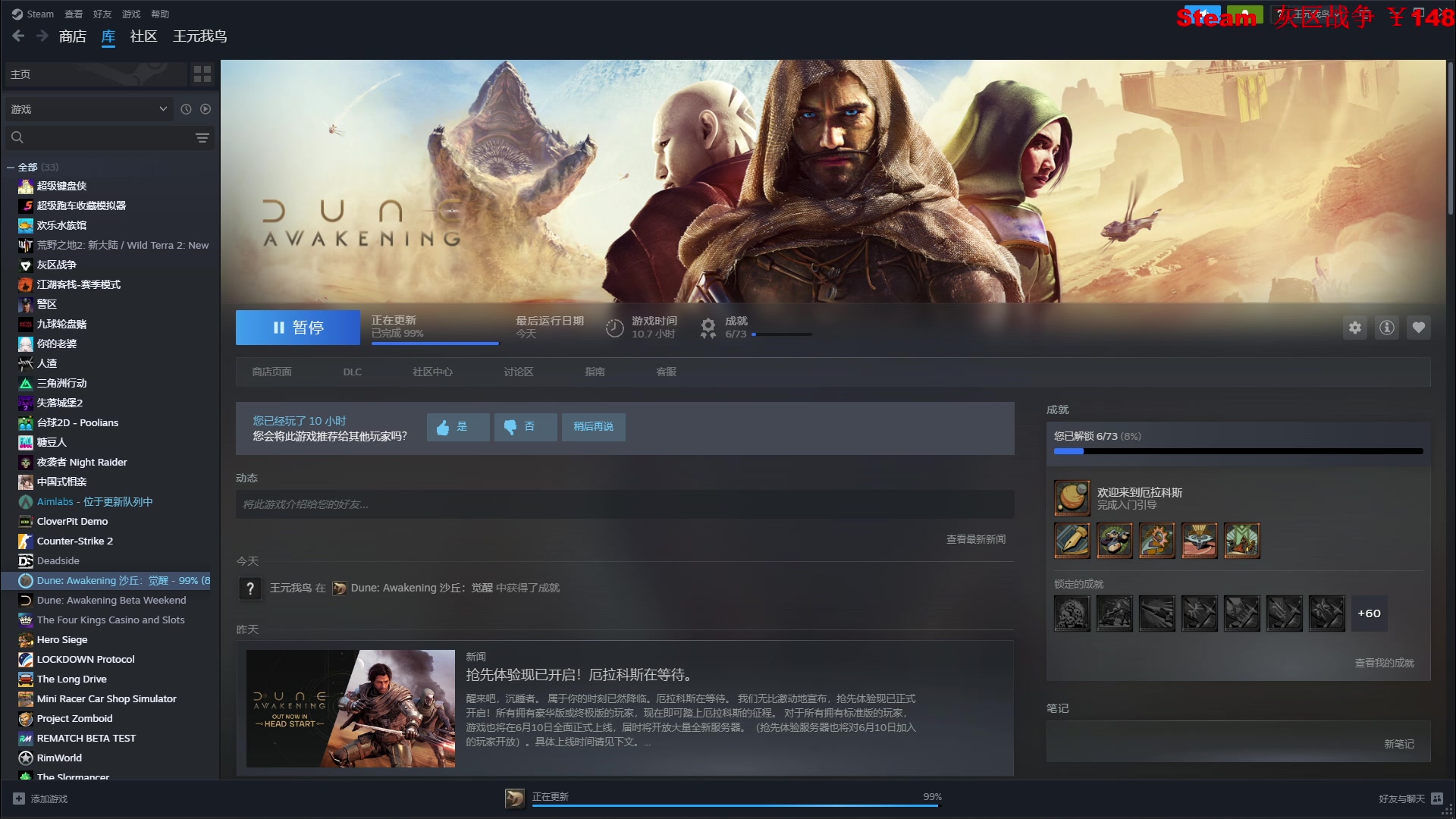The image size is (1456, 819).
Task: Open friends and chat icon
Action: (1437, 799)
